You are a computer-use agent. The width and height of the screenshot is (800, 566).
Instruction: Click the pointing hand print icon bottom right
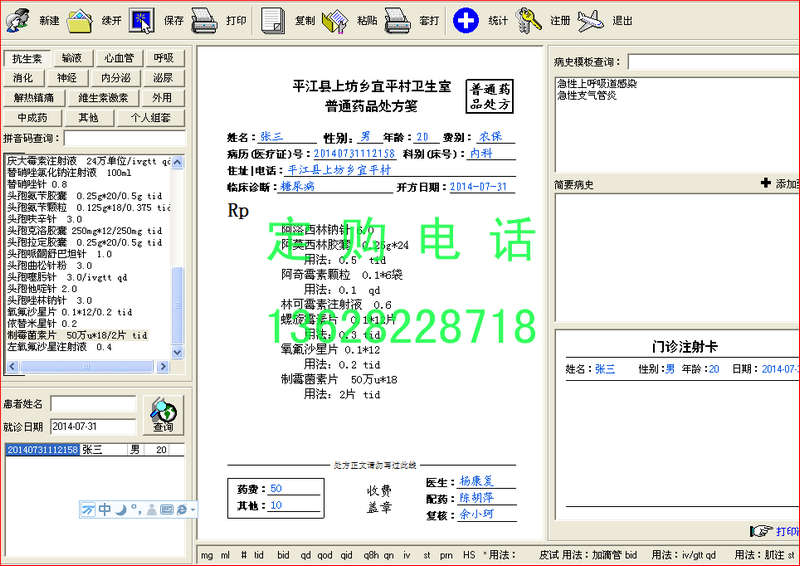[x=761, y=531]
